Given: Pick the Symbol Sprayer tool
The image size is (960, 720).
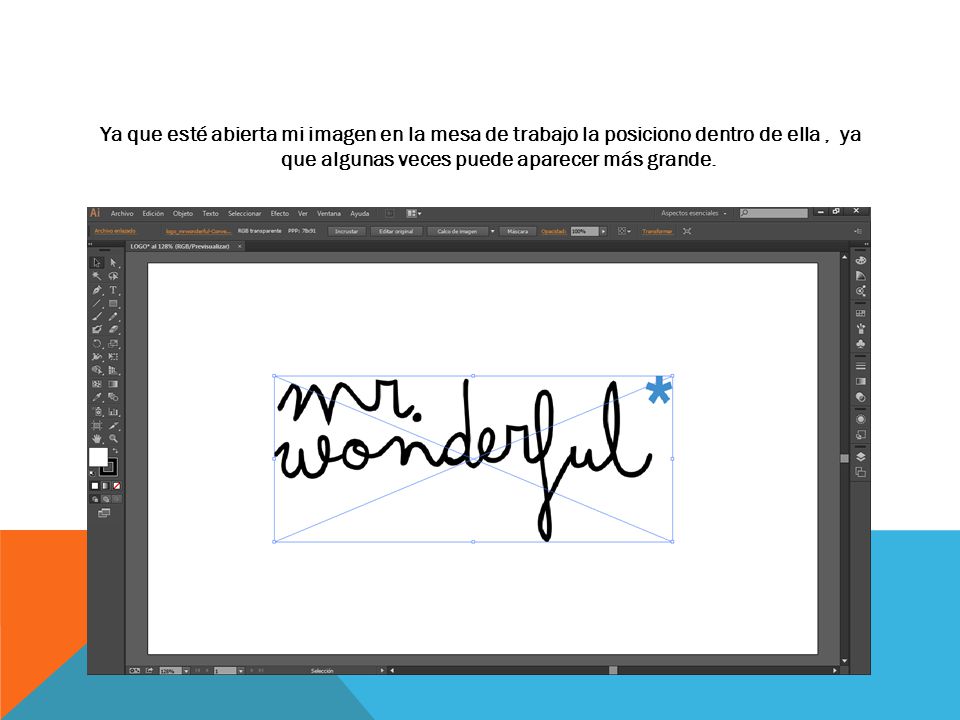Looking at the screenshot, I should pyautogui.click(x=97, y=411).
